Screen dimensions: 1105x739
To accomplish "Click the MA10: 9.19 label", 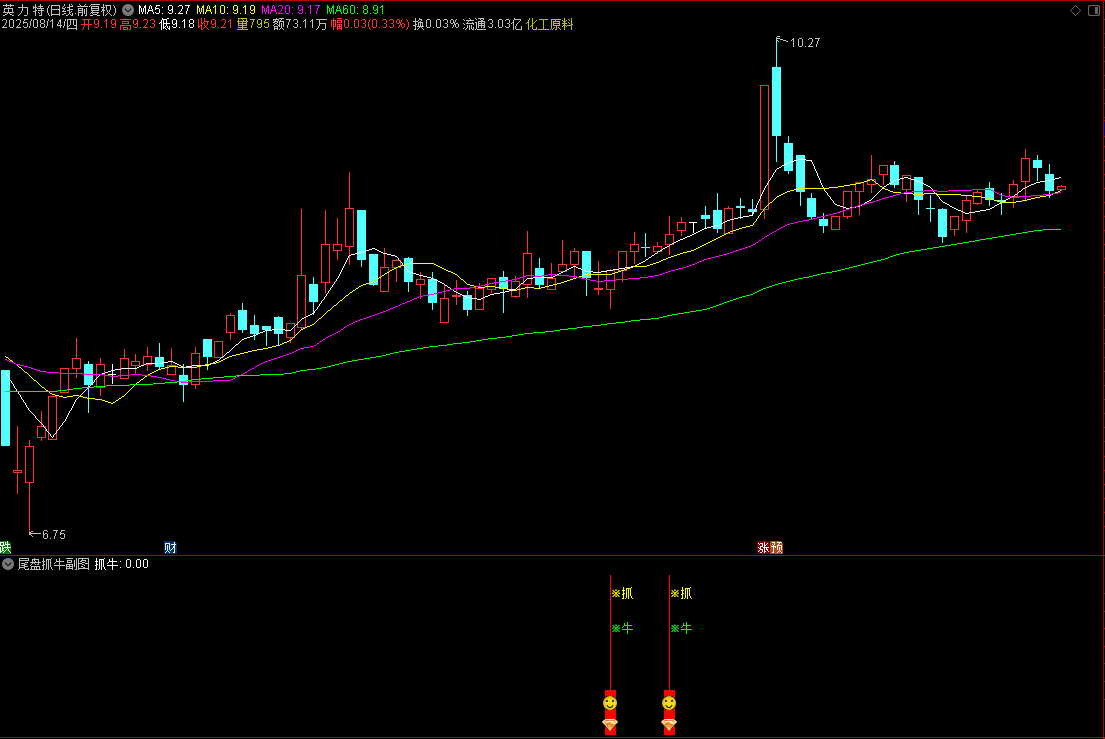I will pos(226,10).
